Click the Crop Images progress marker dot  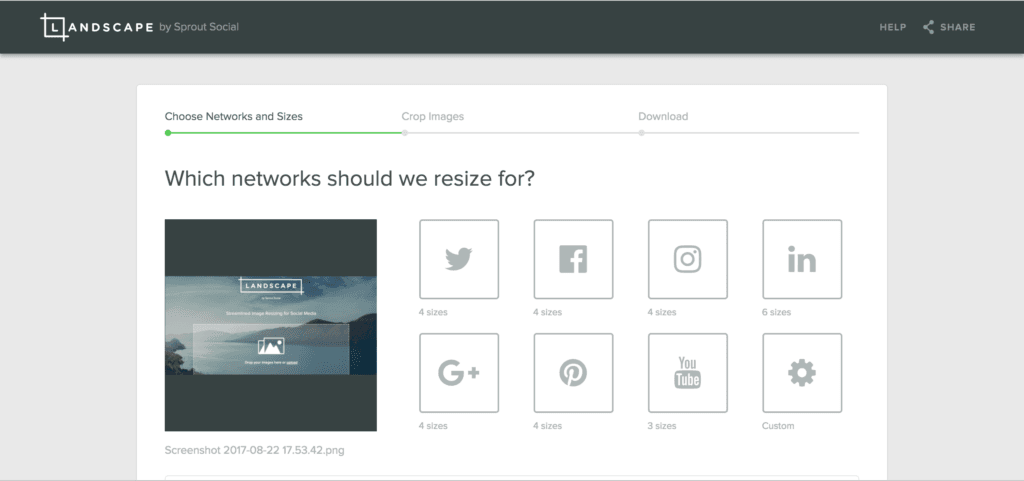point(404,132)
